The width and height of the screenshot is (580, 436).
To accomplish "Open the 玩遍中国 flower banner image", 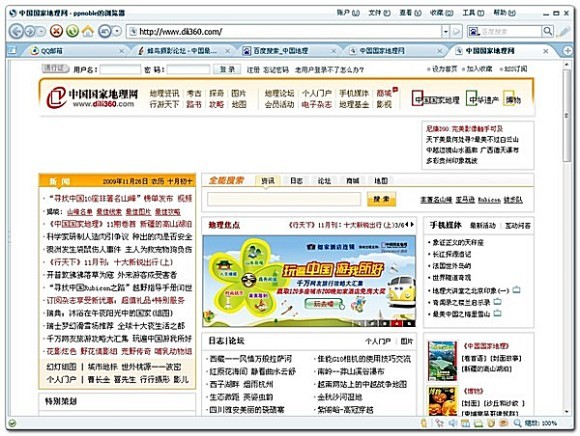I will [309, 281].
